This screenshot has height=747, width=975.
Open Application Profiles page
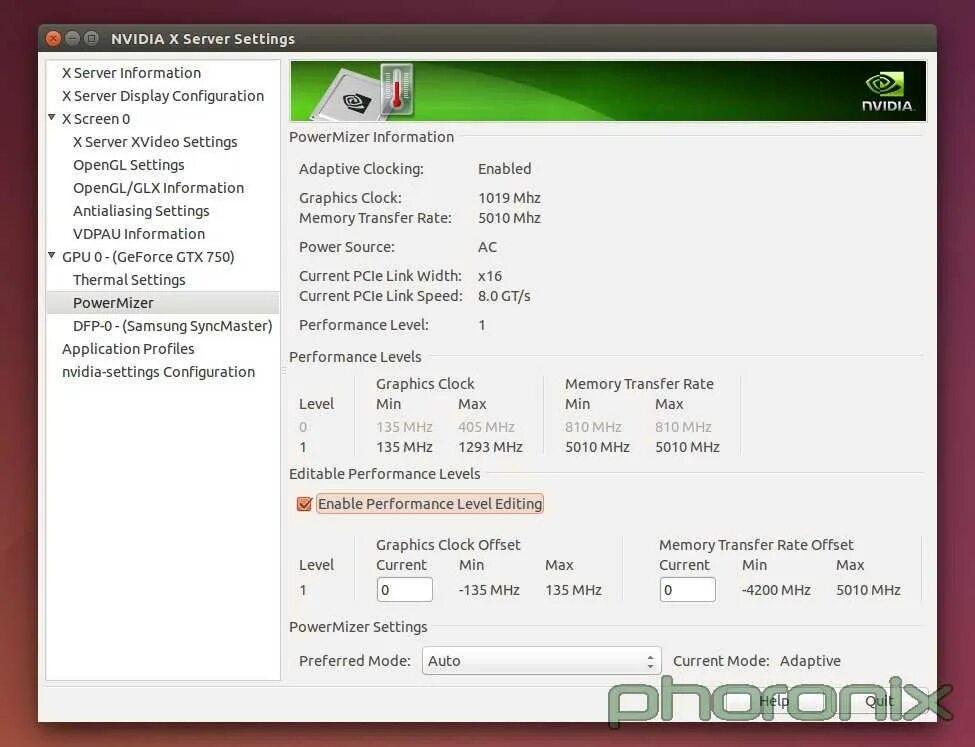(x=128, y=349)
